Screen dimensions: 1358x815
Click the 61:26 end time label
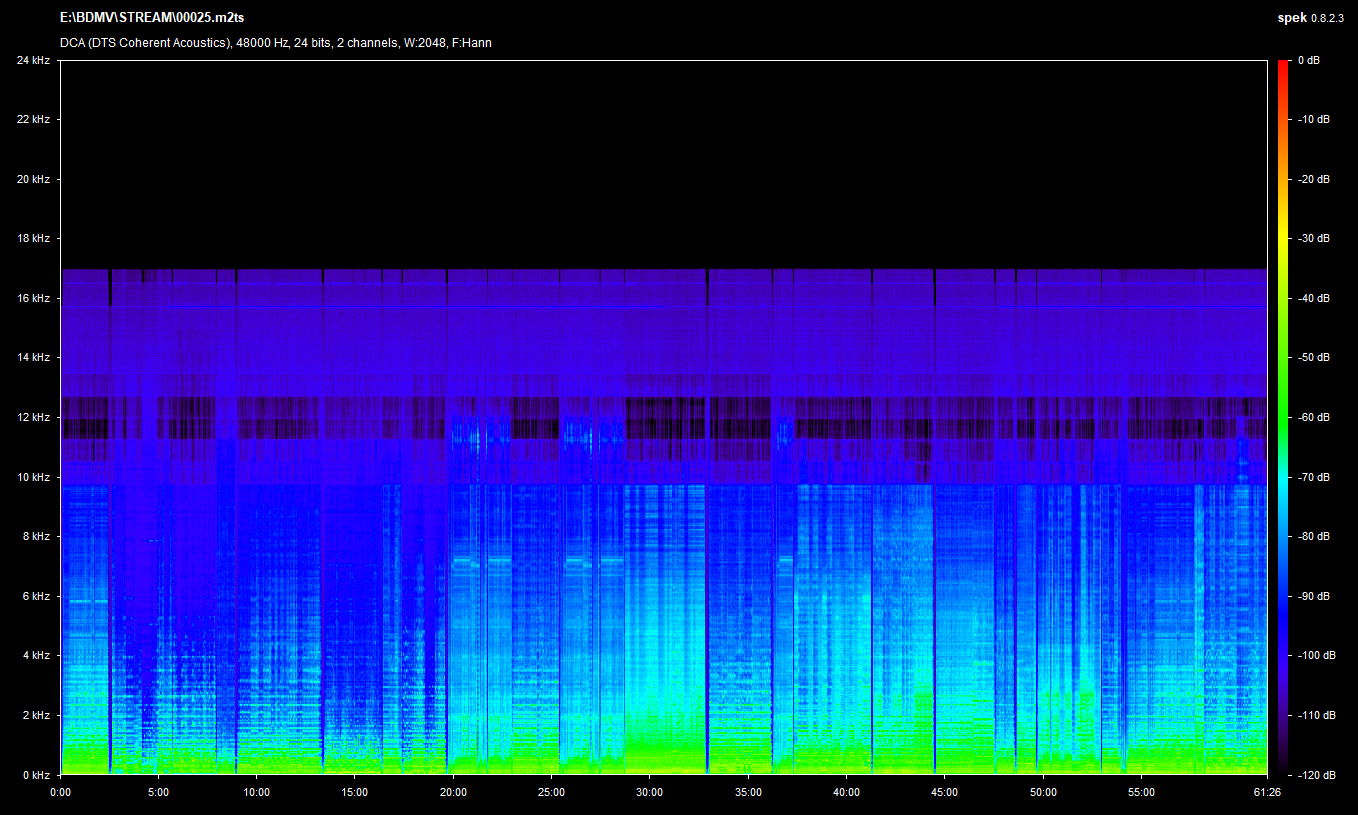[1266, 792]
